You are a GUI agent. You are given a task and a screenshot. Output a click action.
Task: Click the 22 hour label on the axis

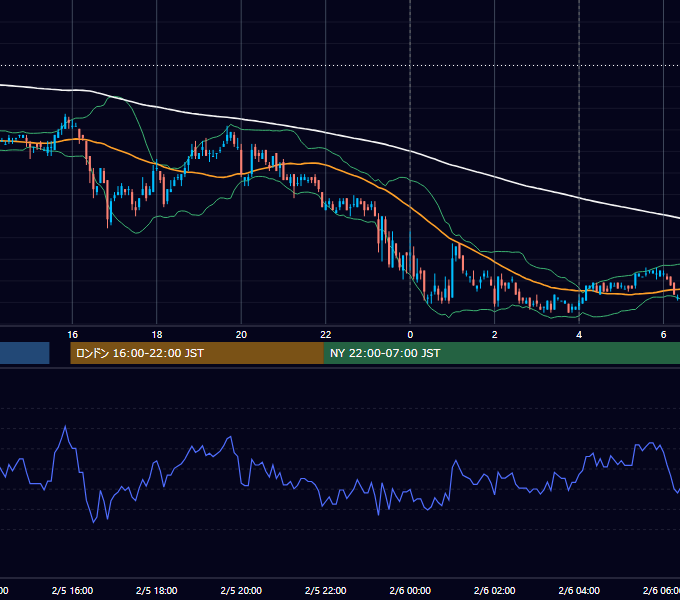click(x=326, y=335)
